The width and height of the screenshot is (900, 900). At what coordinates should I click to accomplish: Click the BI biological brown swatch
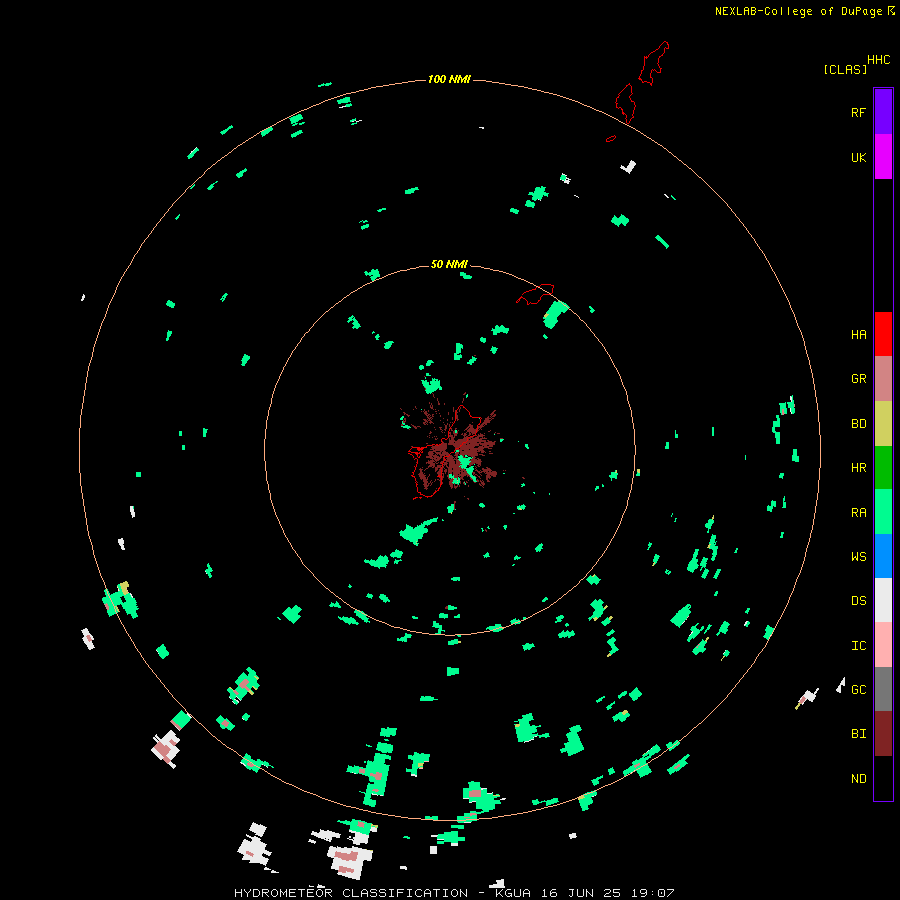(x=883, y=734)
